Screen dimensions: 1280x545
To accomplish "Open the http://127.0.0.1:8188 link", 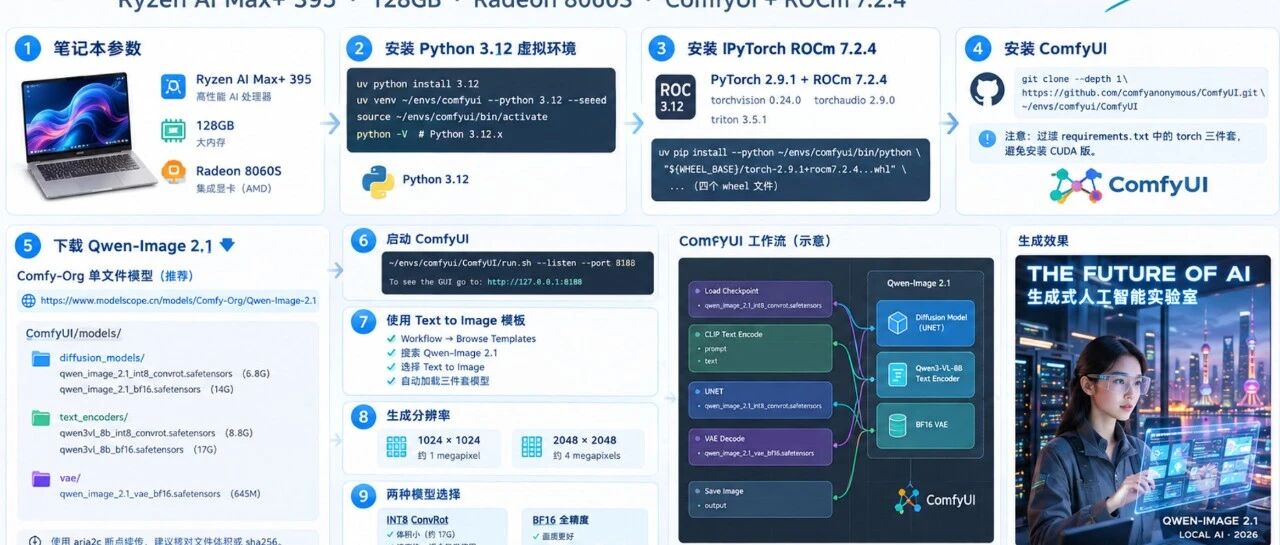I will tap(533, 283).
